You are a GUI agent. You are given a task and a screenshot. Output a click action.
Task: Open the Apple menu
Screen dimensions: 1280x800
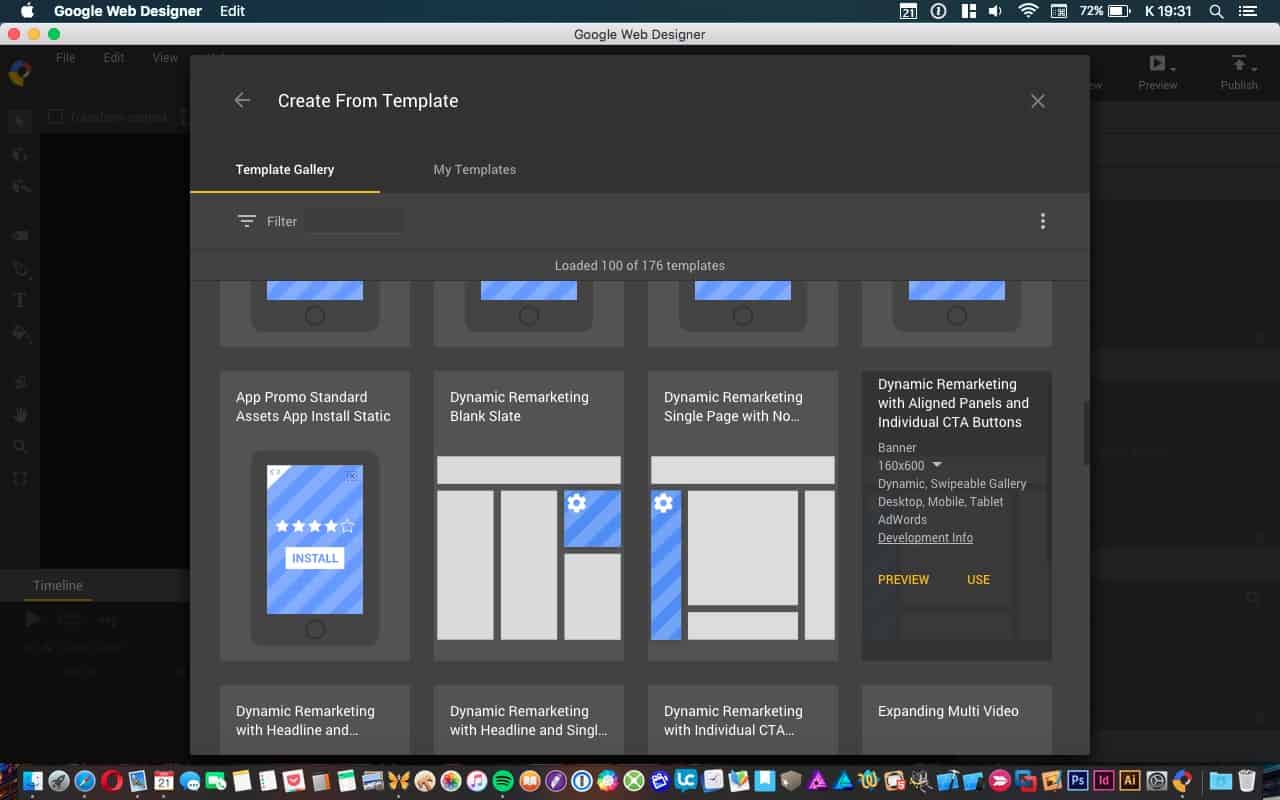coord(27,11)
